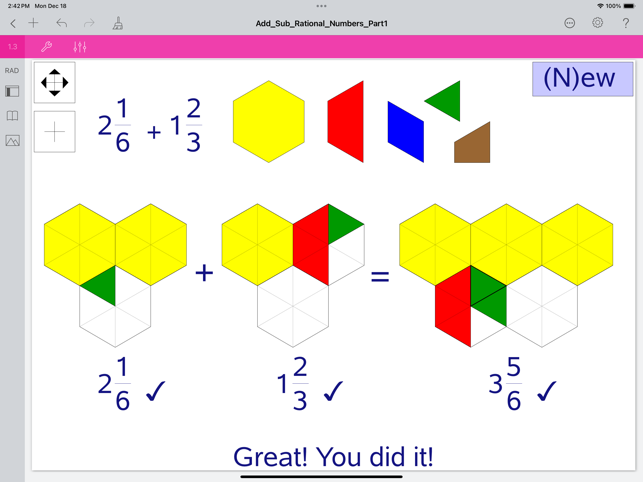
Task: Select the 1.3 page tab
Action: click(x=13, y=47)
